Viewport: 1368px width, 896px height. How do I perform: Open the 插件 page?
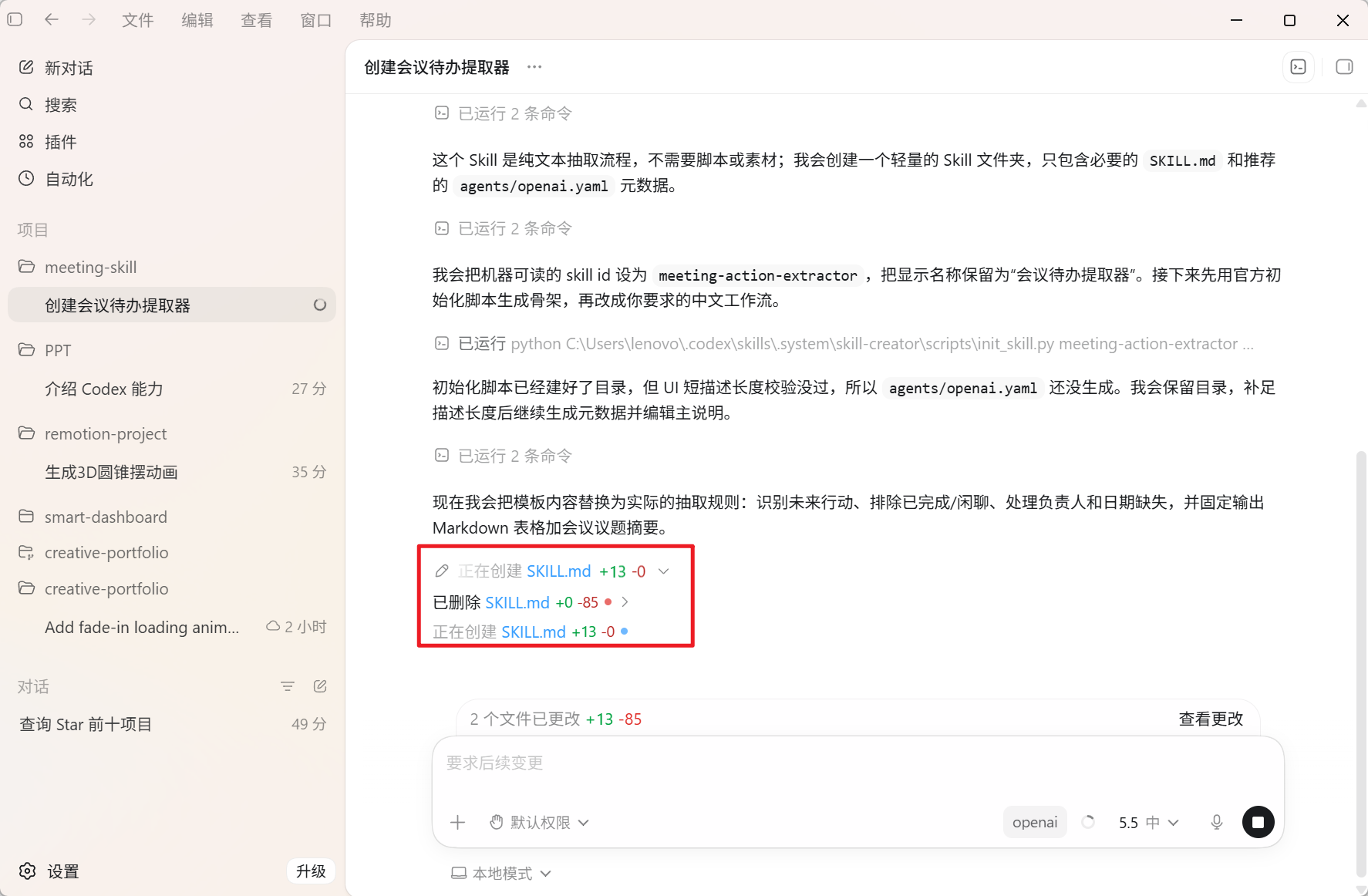tap(172, 142)
